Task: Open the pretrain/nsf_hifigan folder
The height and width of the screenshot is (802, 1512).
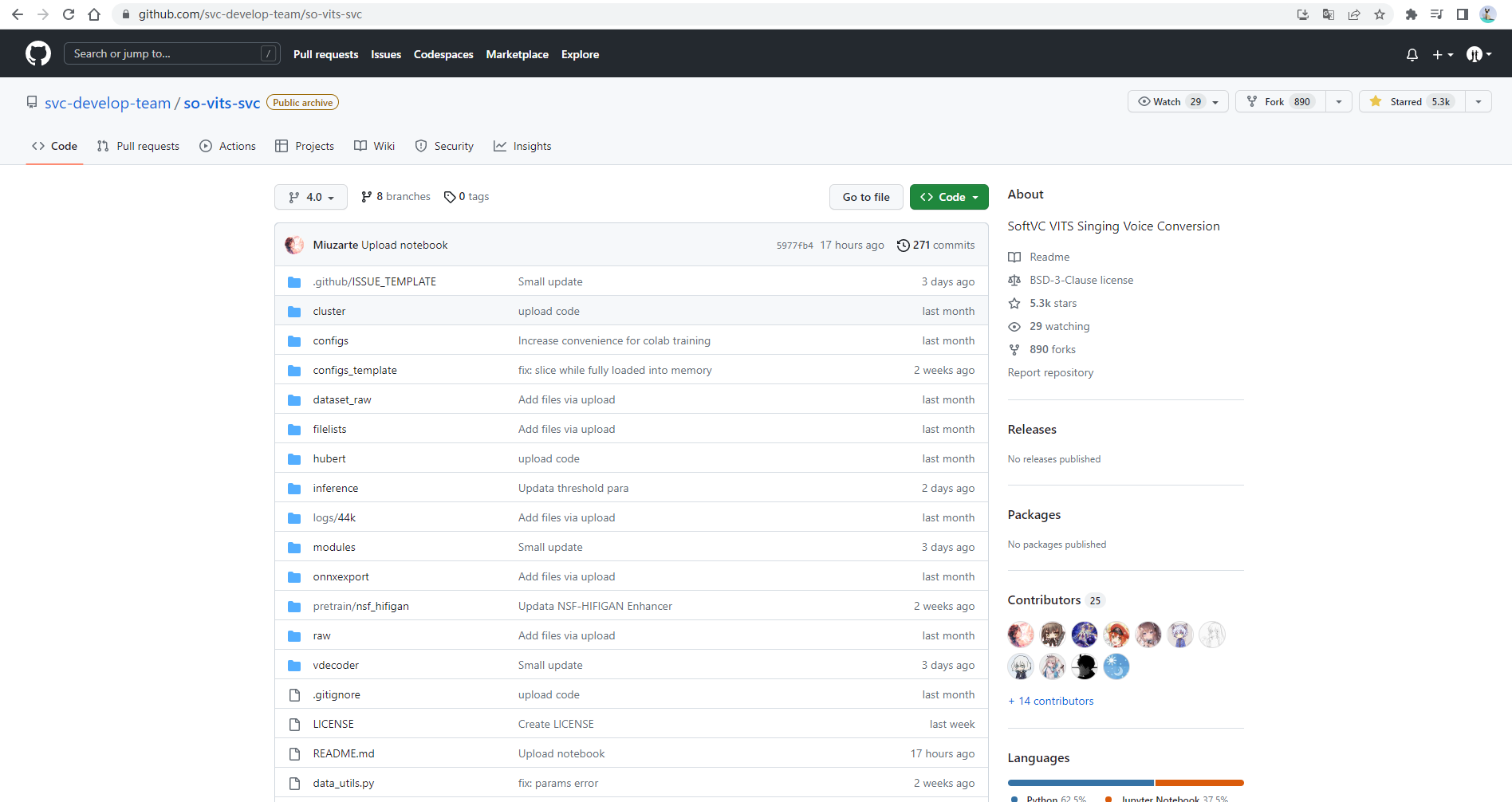Action: pos(361,607)
